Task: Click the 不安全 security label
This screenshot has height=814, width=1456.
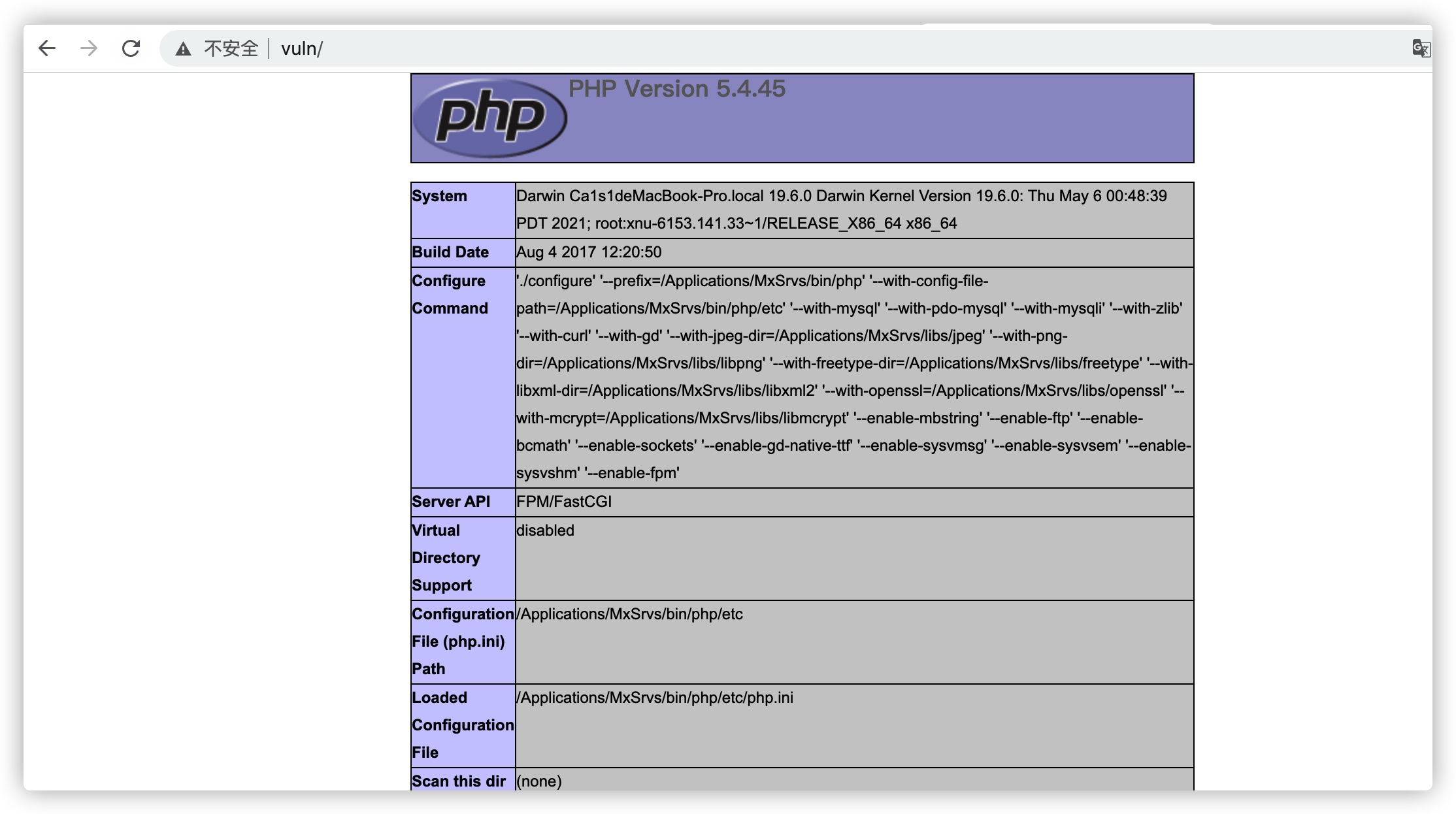Action: [x=231, y=49]
